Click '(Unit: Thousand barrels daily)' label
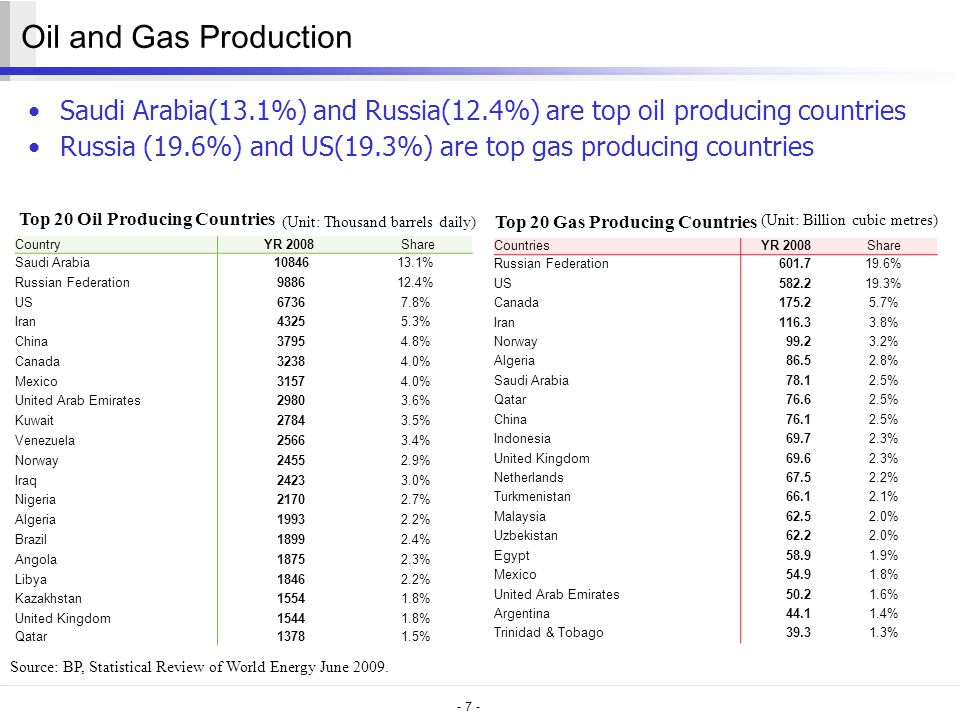 coord(378,222)
